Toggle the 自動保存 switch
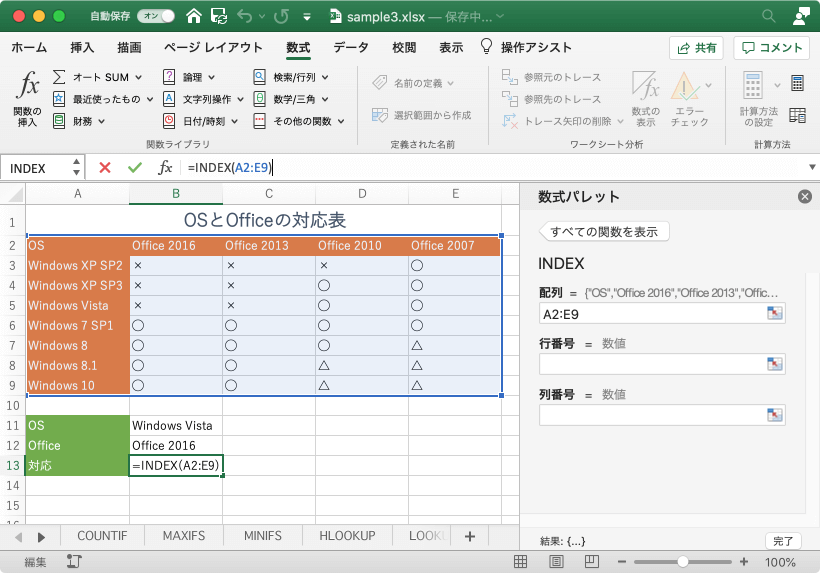The image size is (820, 573). (x=156, y=16)
